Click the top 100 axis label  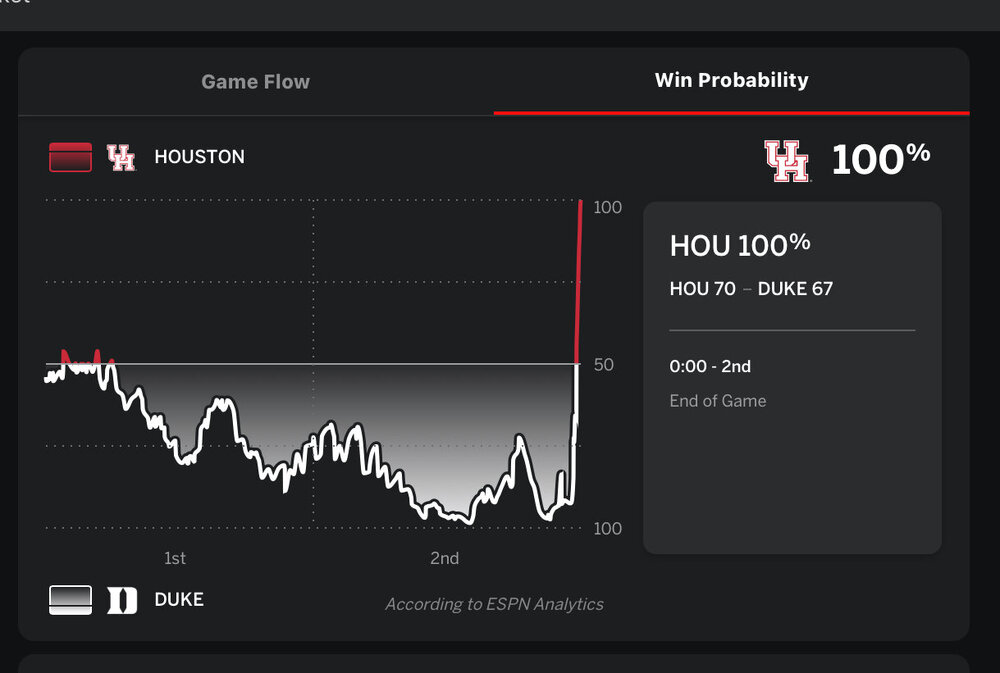pos(607,207)
